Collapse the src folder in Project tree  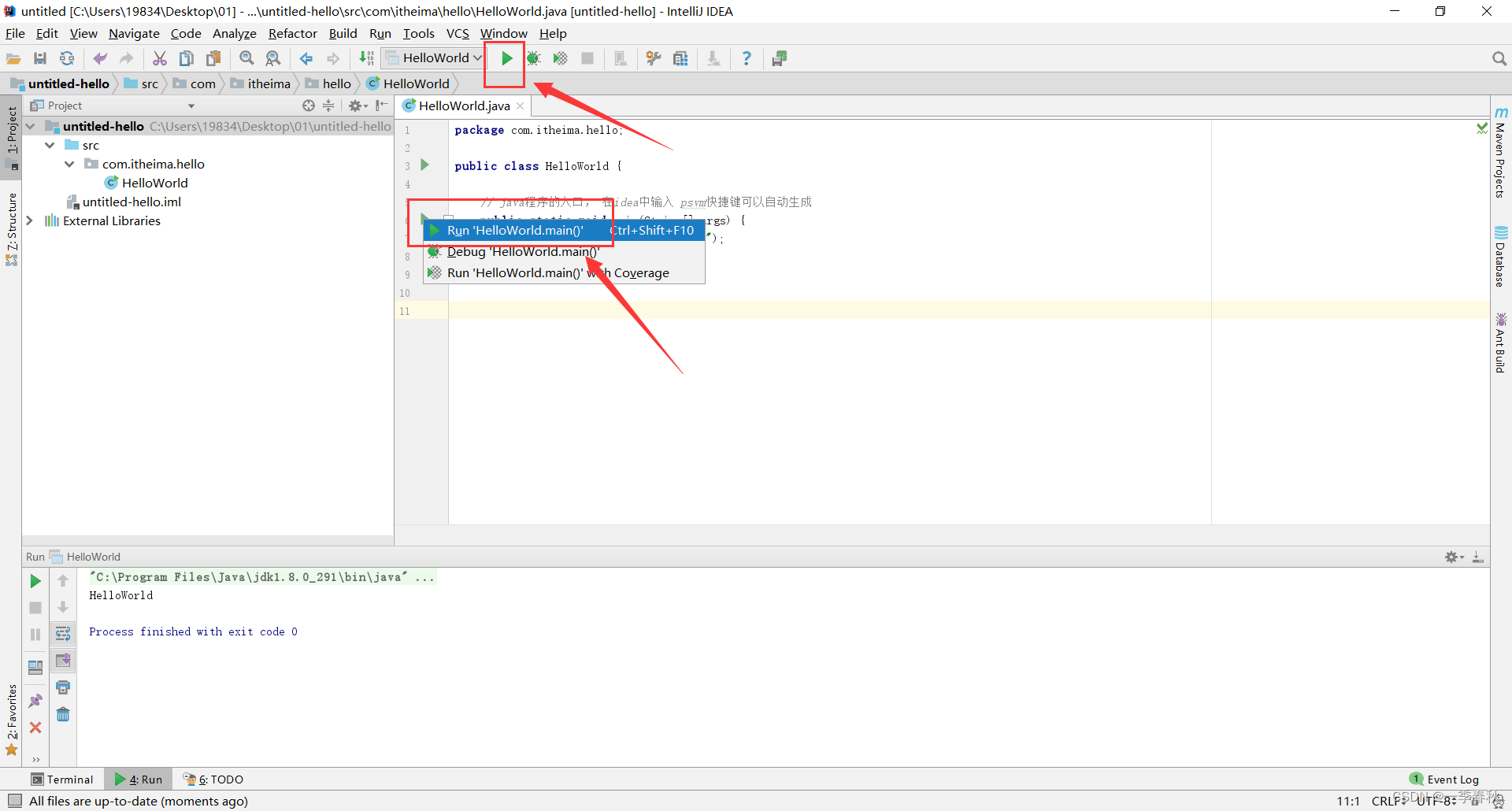click(x=50, y=145)
